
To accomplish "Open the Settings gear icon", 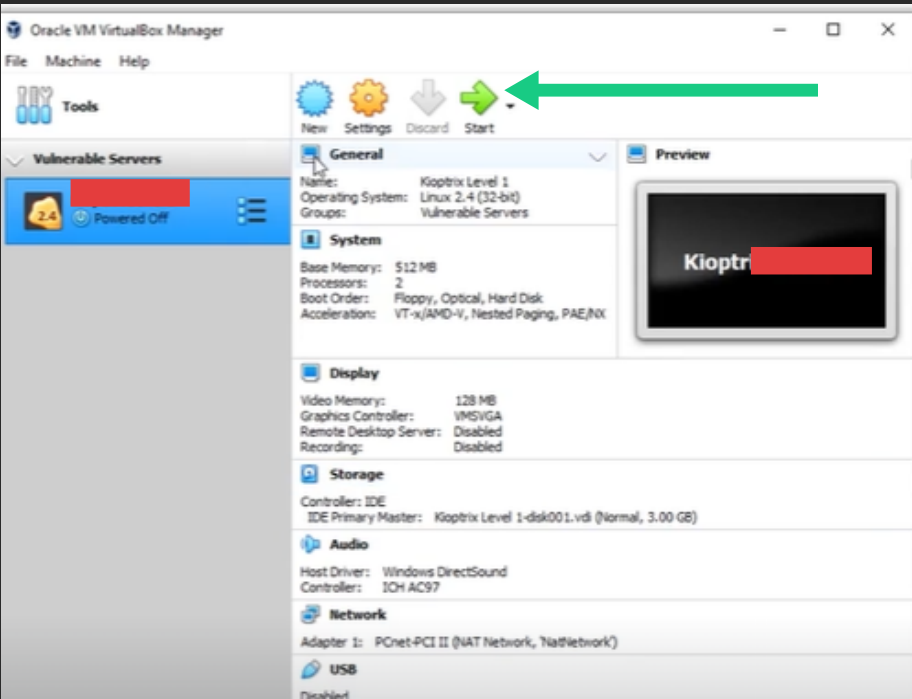I will click(368, 98).
